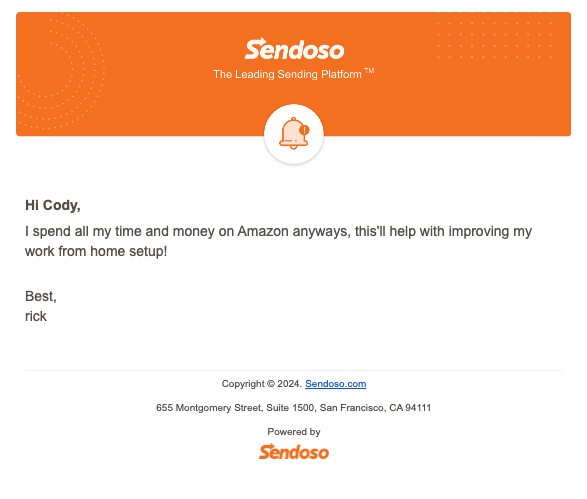This screenshot has width=587, height=499.
Task: Click the word Amazon in the message
Action: (263, 231)
